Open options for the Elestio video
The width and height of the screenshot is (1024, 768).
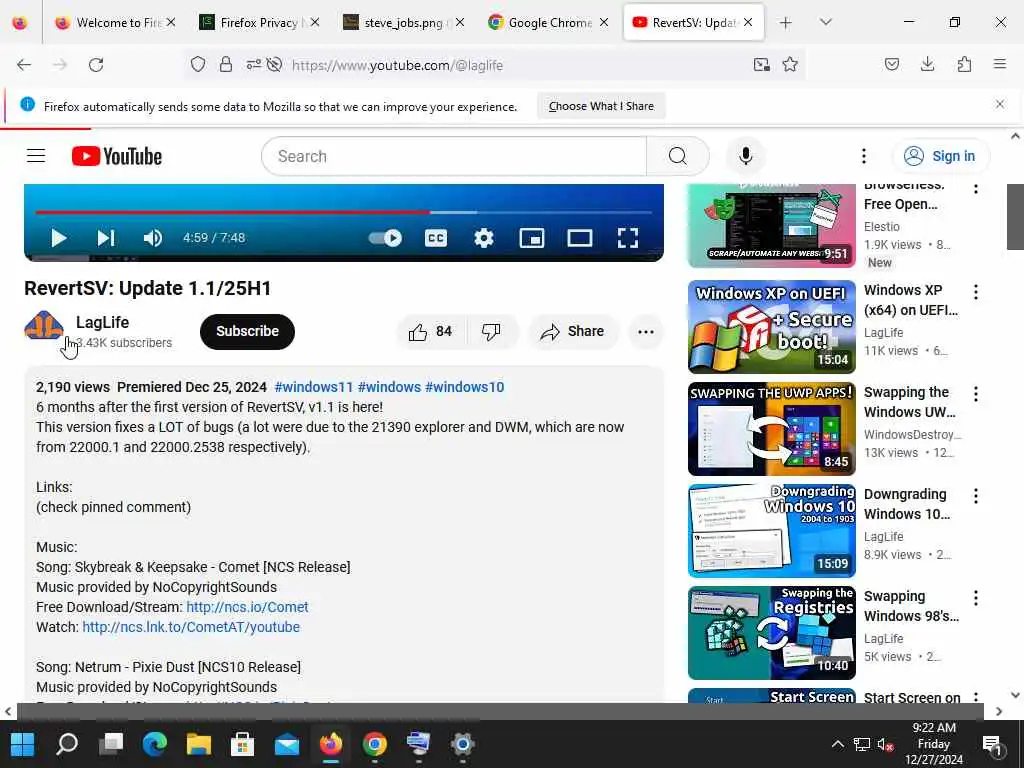click(x=976, y=189)
